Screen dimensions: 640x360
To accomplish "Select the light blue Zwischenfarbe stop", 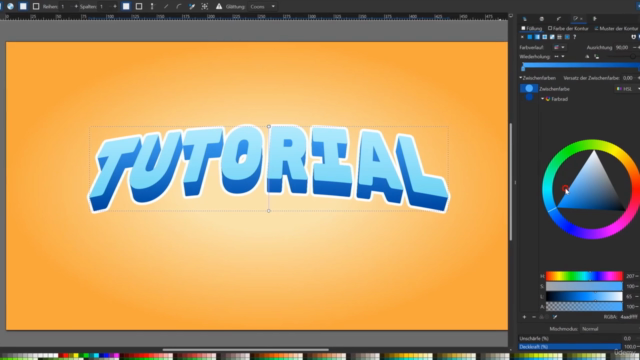I will 529,88.
